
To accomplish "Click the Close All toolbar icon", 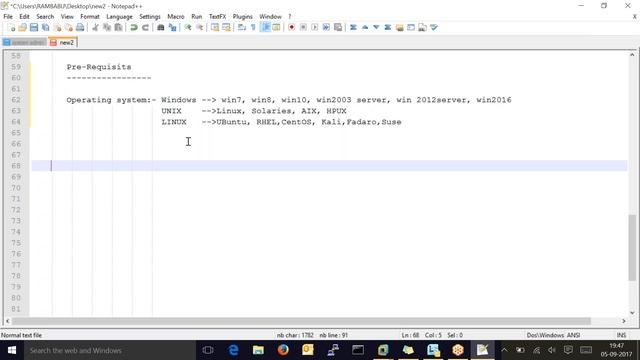I will tap(69, 27).
